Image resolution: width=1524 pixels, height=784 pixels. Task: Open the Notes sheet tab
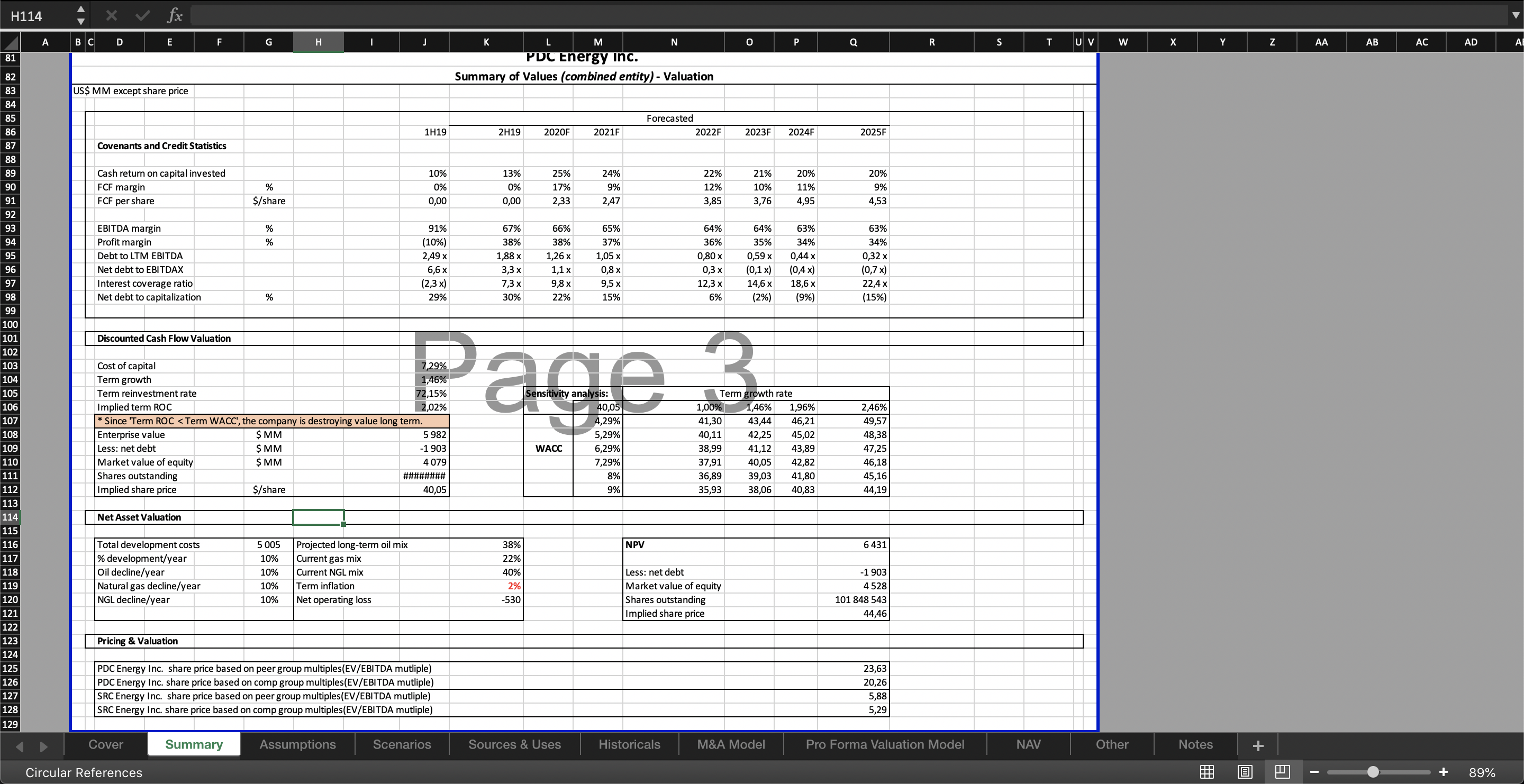1196,744
